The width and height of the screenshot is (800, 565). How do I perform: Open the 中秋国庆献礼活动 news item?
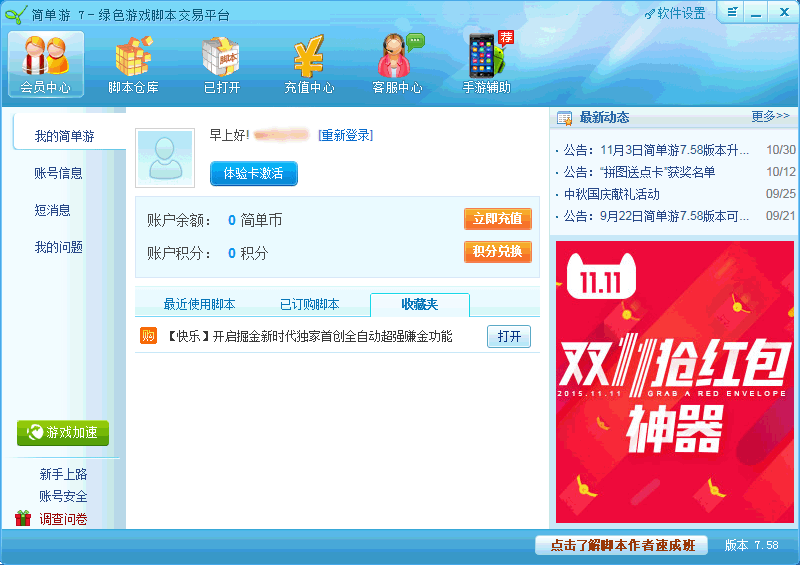[612, 194]
